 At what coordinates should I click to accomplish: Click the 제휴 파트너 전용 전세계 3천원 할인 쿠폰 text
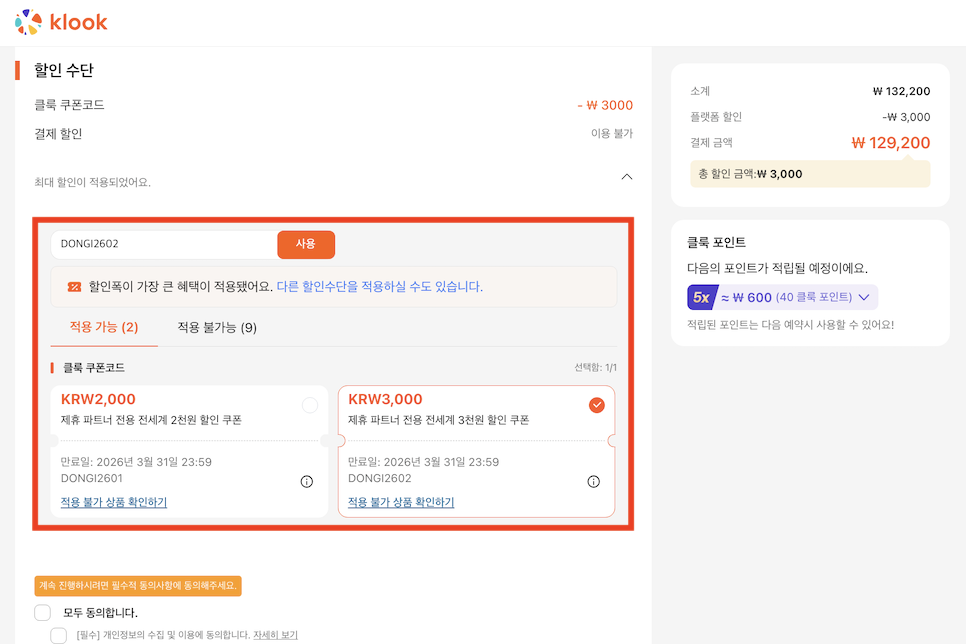[x=439, y=420]
